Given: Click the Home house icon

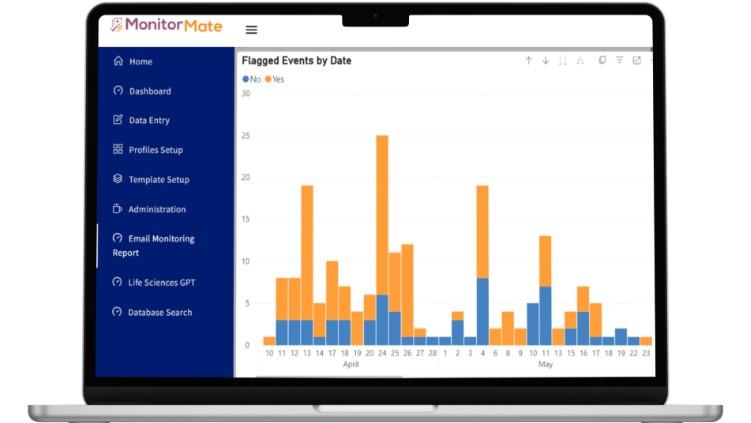Looking at the screenshot, I should 118,61.
